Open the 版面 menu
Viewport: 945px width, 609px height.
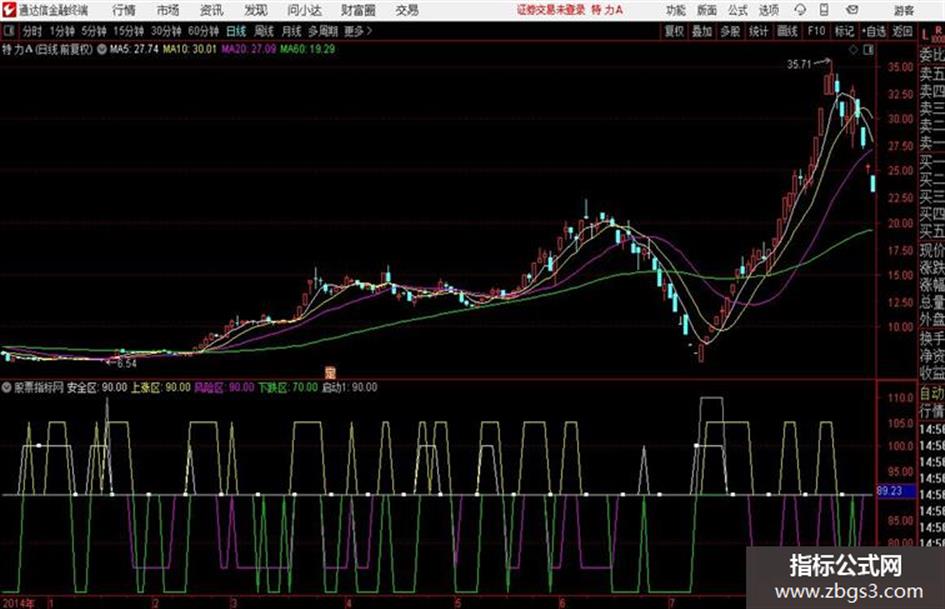pyautogui.click(x=706, y=10)
